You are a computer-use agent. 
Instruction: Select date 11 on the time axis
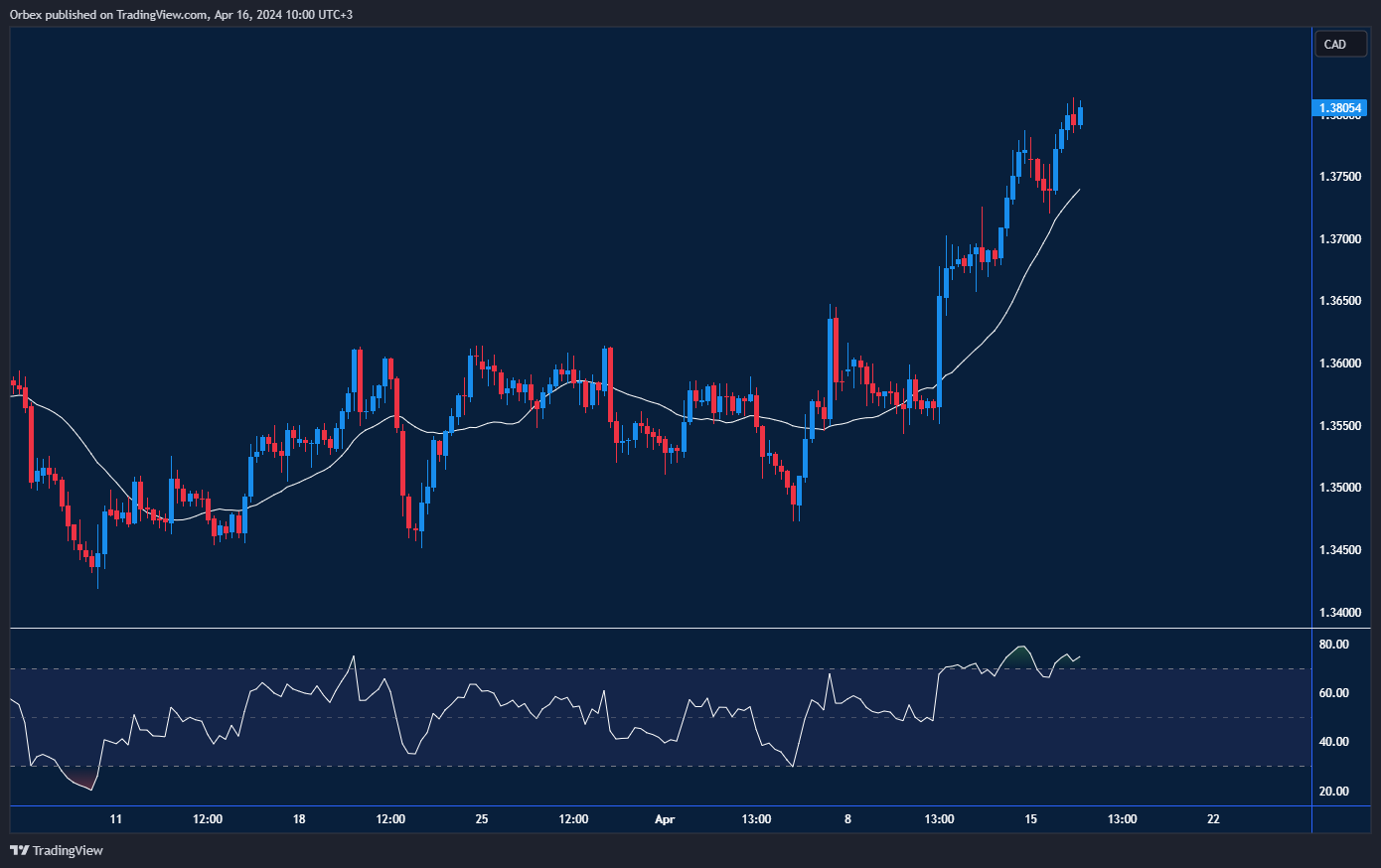coord(116,819)
